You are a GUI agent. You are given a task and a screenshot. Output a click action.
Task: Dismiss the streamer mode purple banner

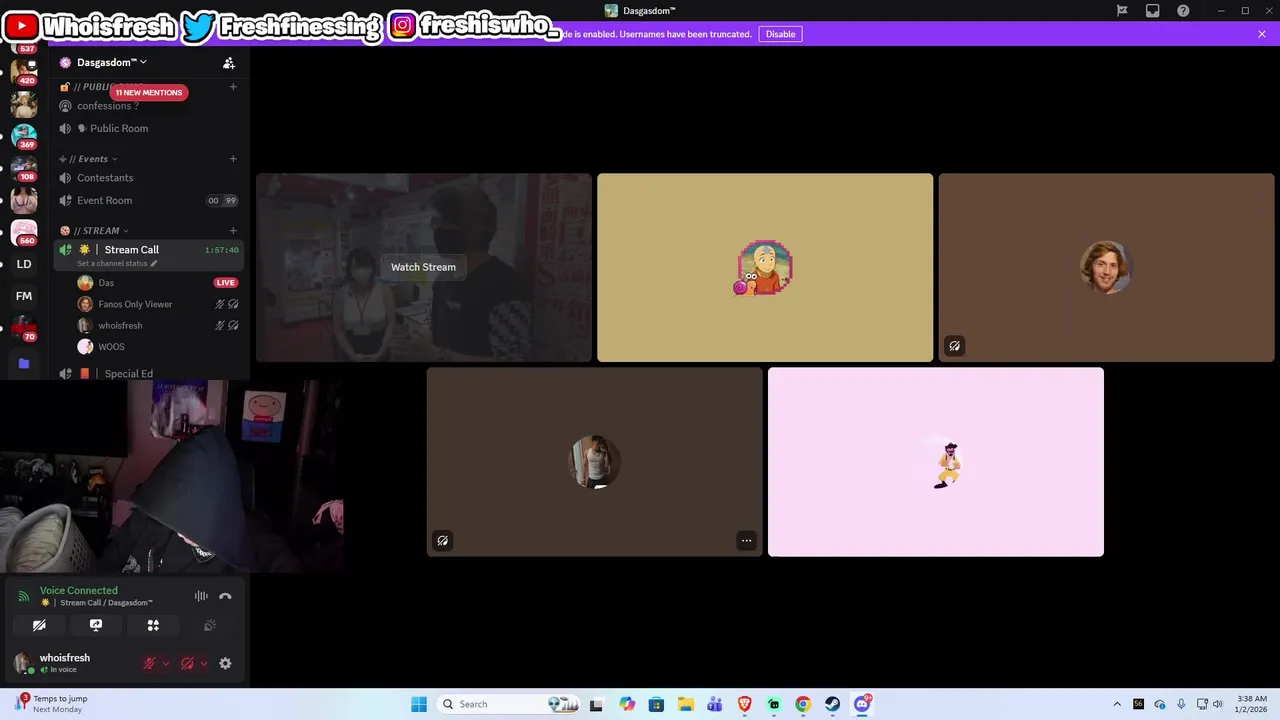[1262, 34]
